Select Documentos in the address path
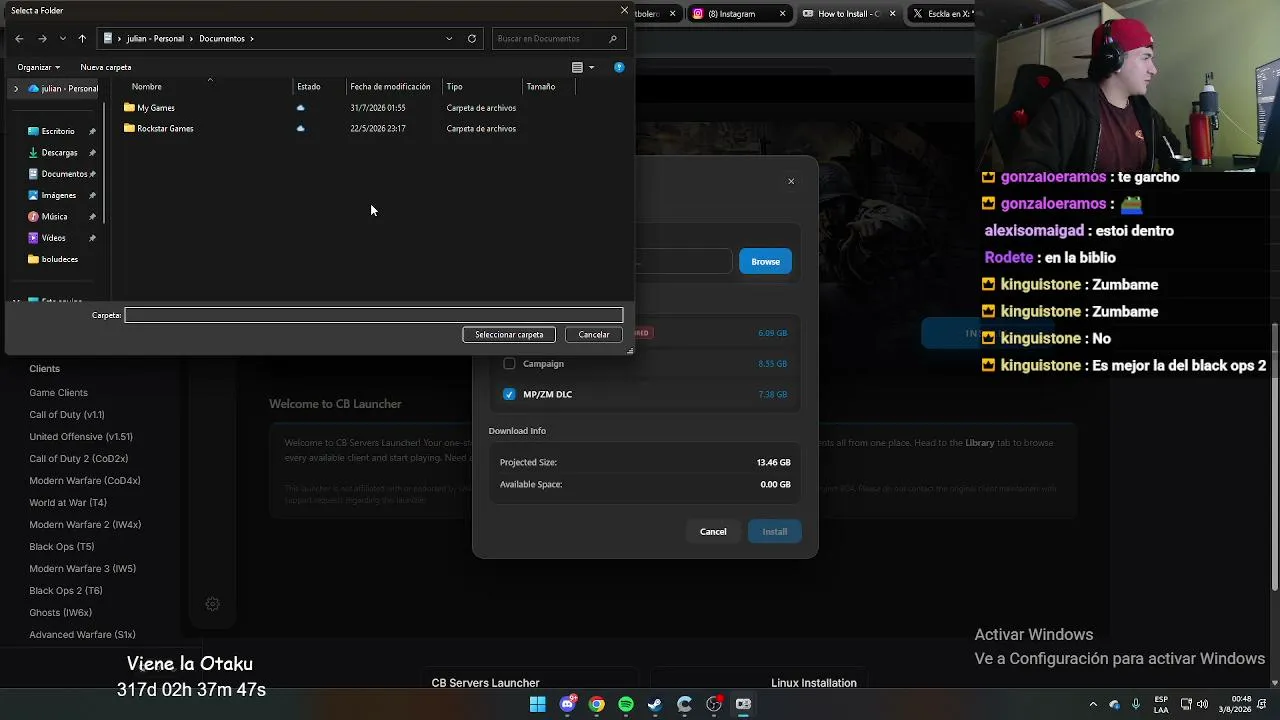1280x720 pixels. tap(222, 39)
